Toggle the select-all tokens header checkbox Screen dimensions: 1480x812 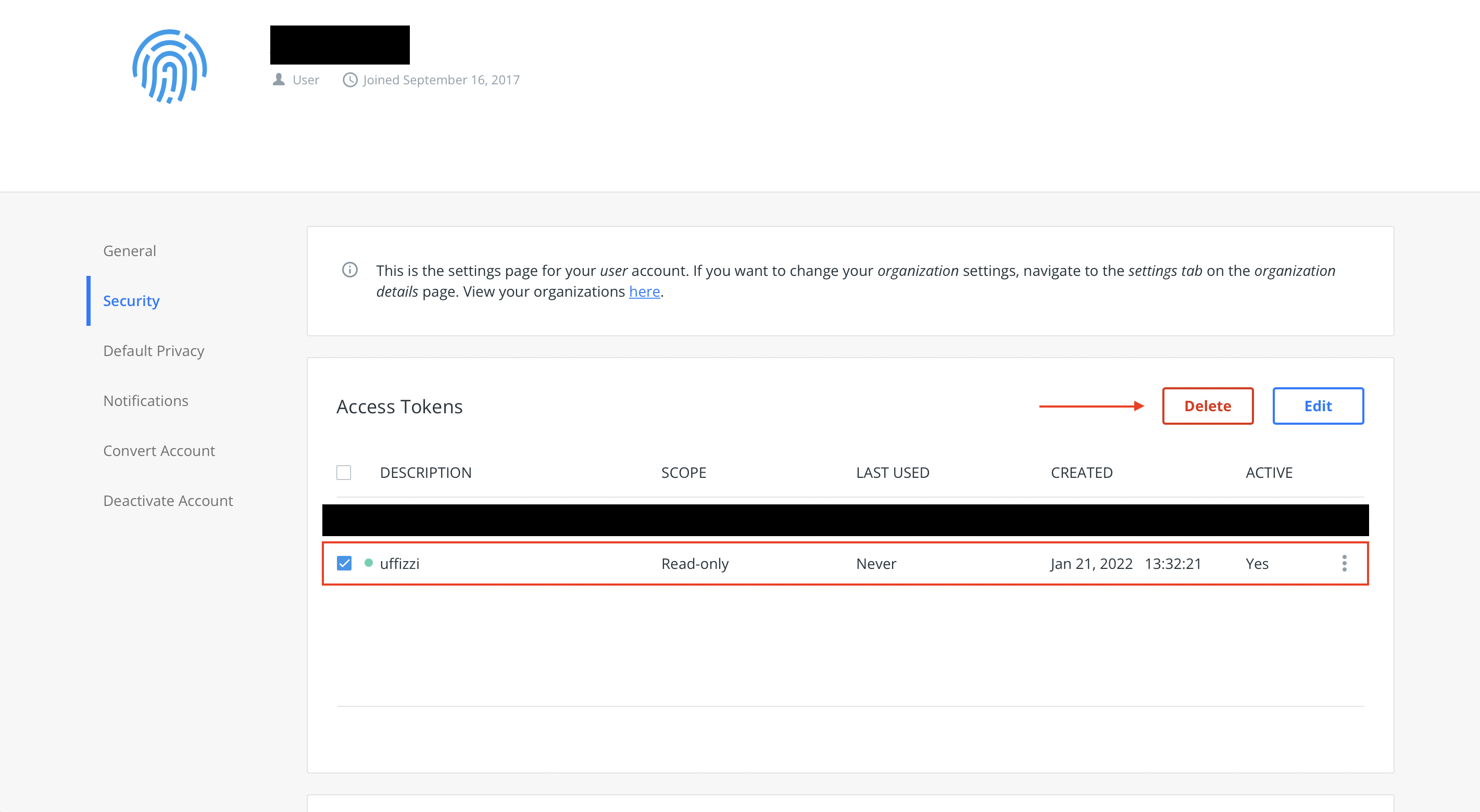tap(344, 473)
